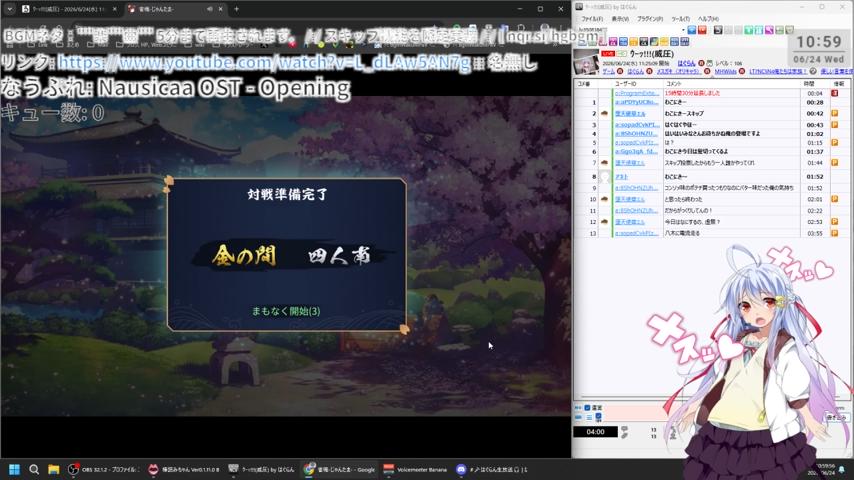Screen dimensions: 854x480
Task: Open the ツール menu
Action: point(681,19)
